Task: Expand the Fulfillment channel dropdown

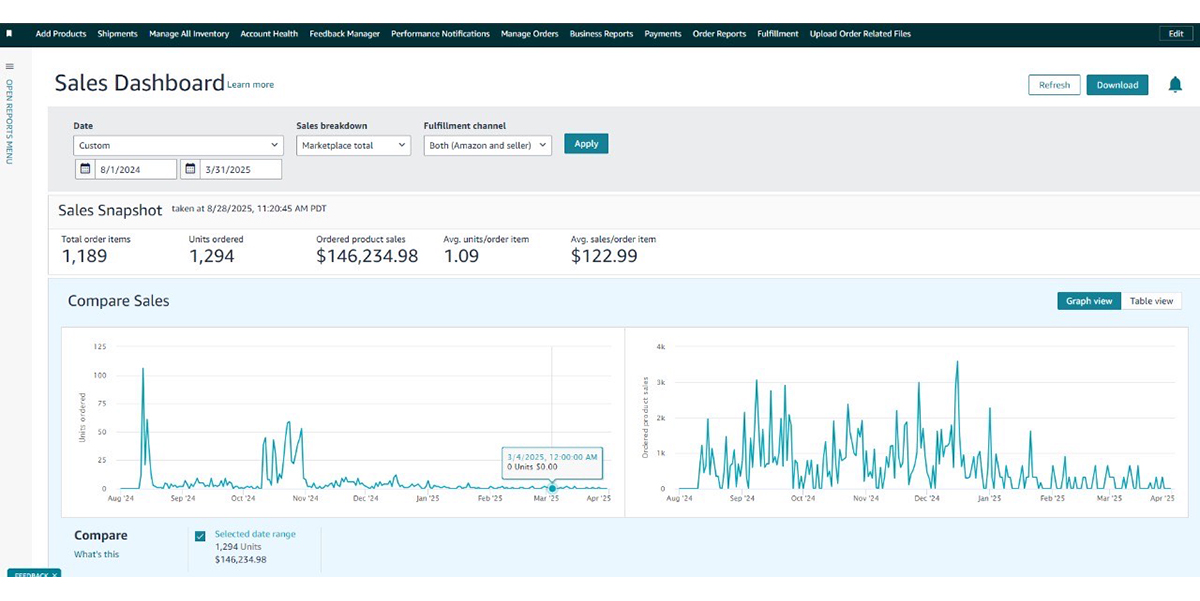Action: 488,145
